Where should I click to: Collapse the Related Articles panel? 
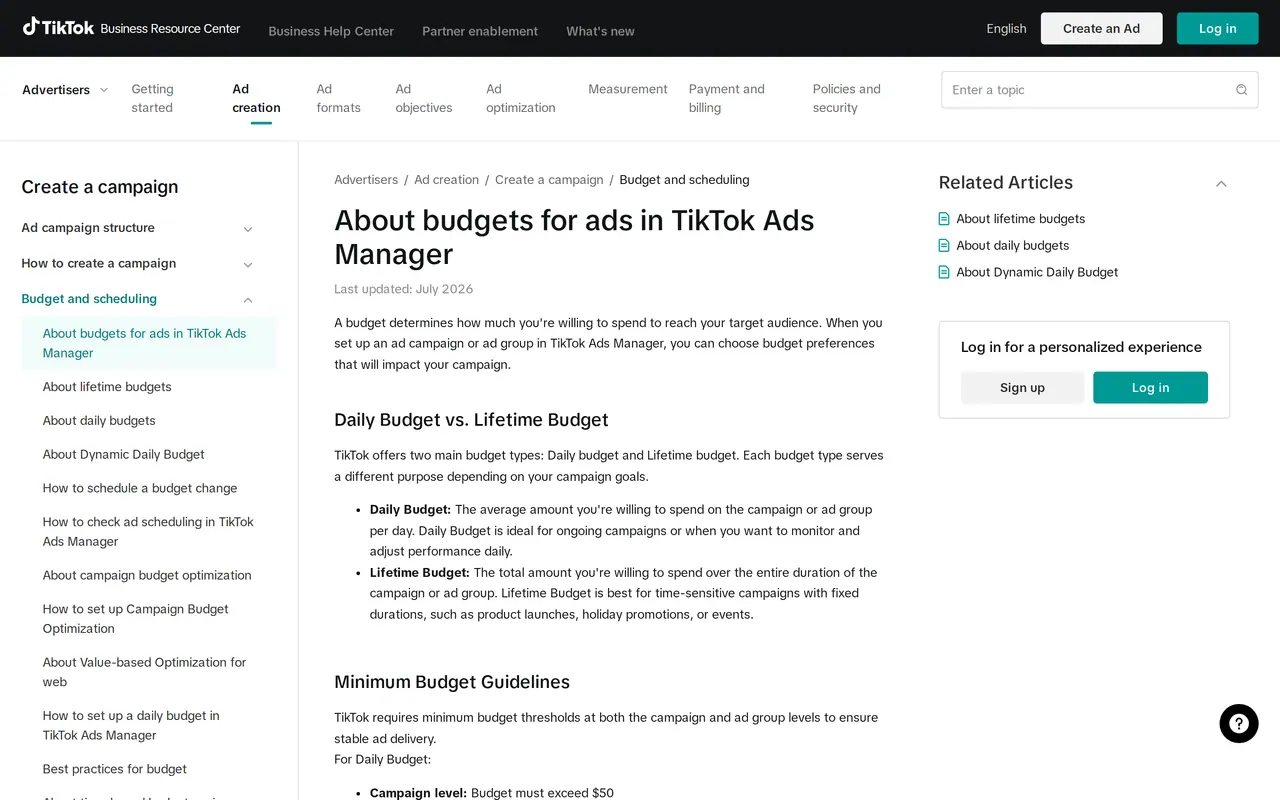point(1221,184)
